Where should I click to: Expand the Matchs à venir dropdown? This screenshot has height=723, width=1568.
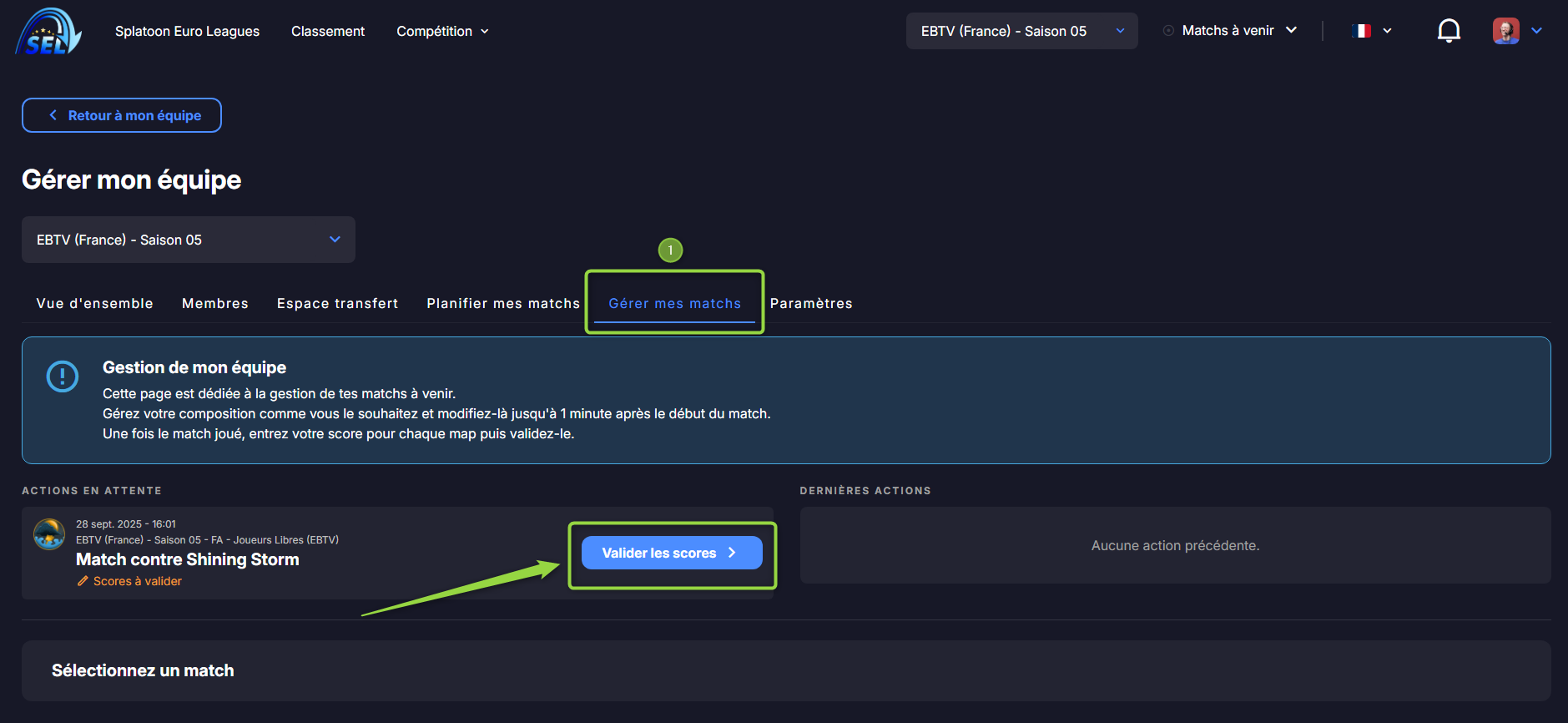(1231, 31)
